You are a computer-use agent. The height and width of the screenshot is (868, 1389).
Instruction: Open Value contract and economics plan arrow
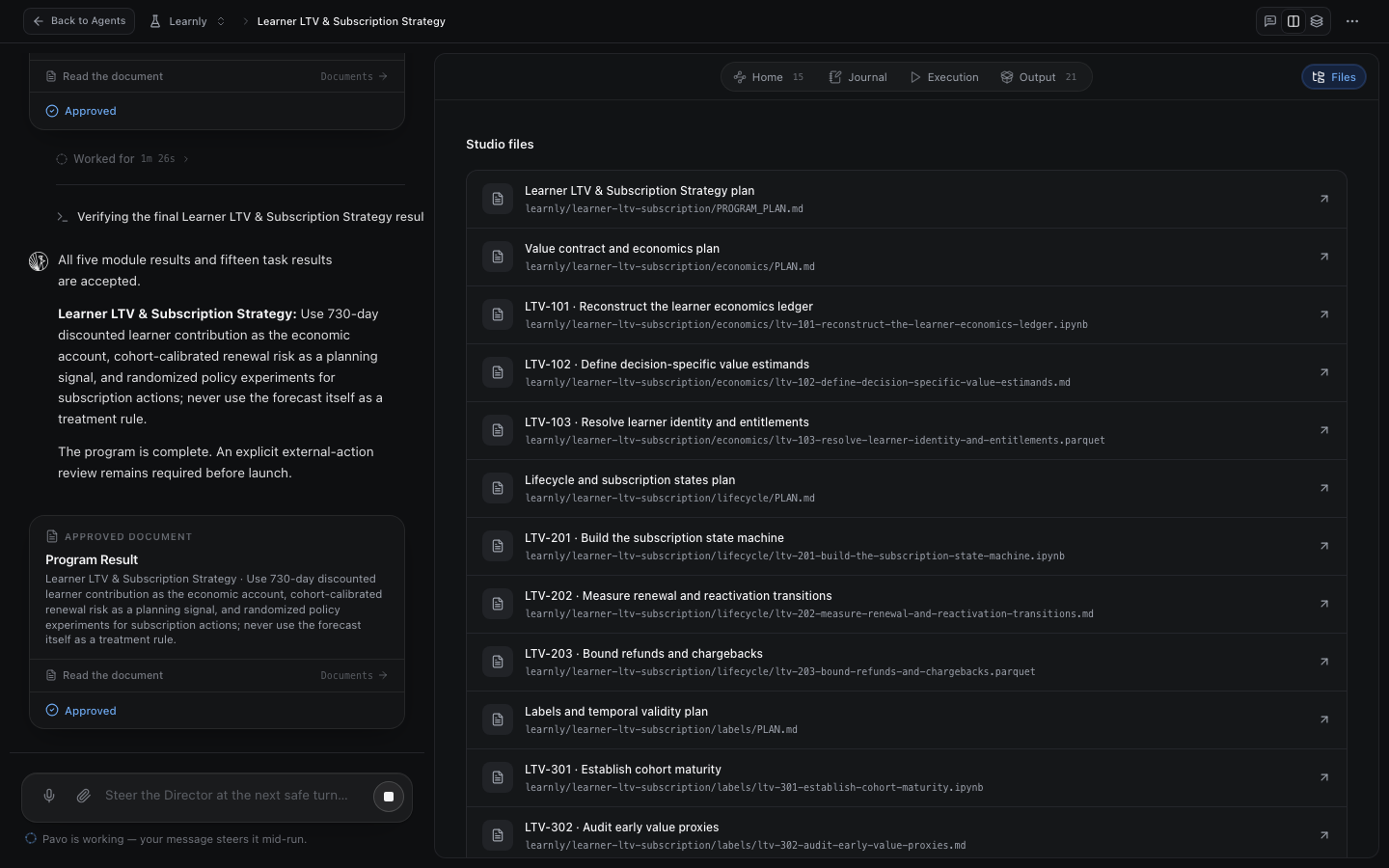point(1324,257)
